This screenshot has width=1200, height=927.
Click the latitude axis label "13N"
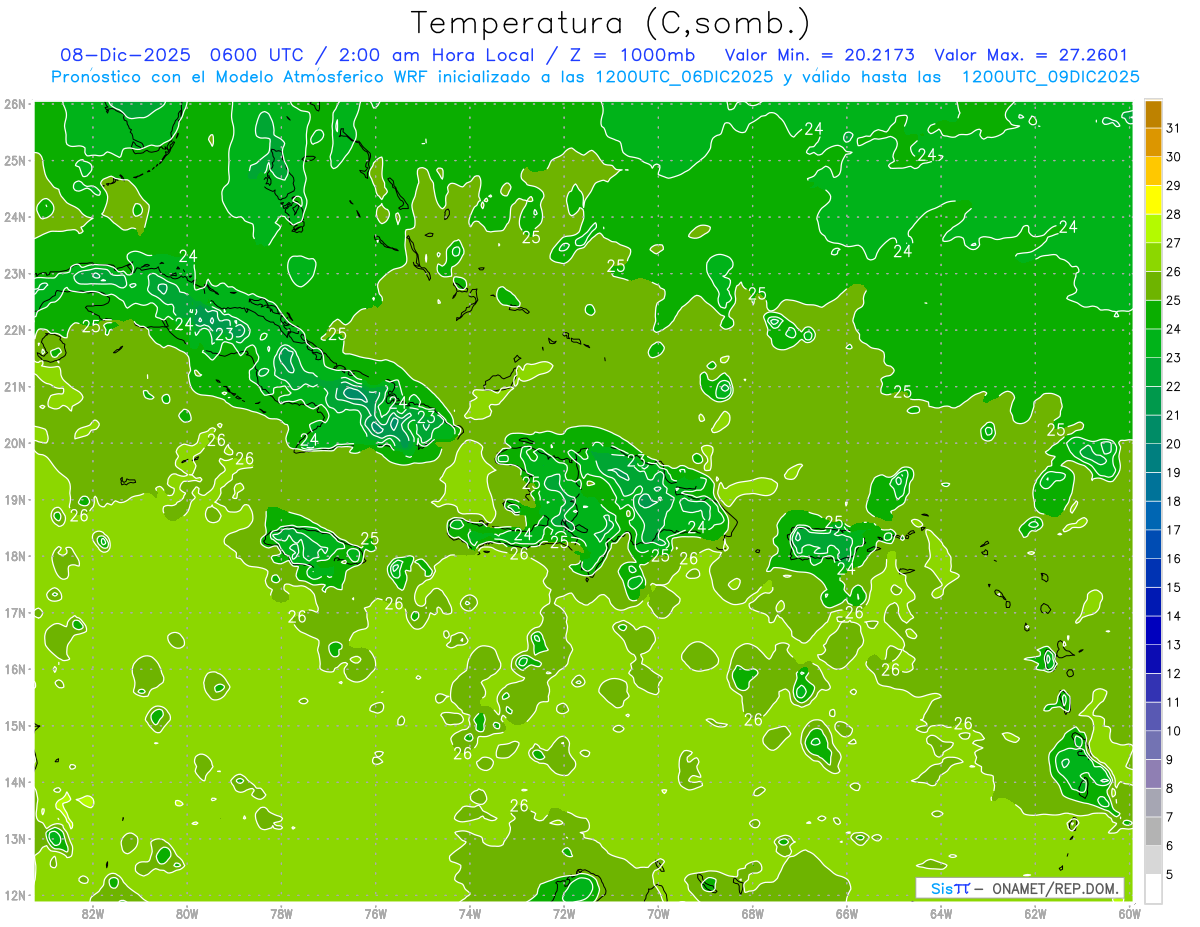[x=15, y=838]
